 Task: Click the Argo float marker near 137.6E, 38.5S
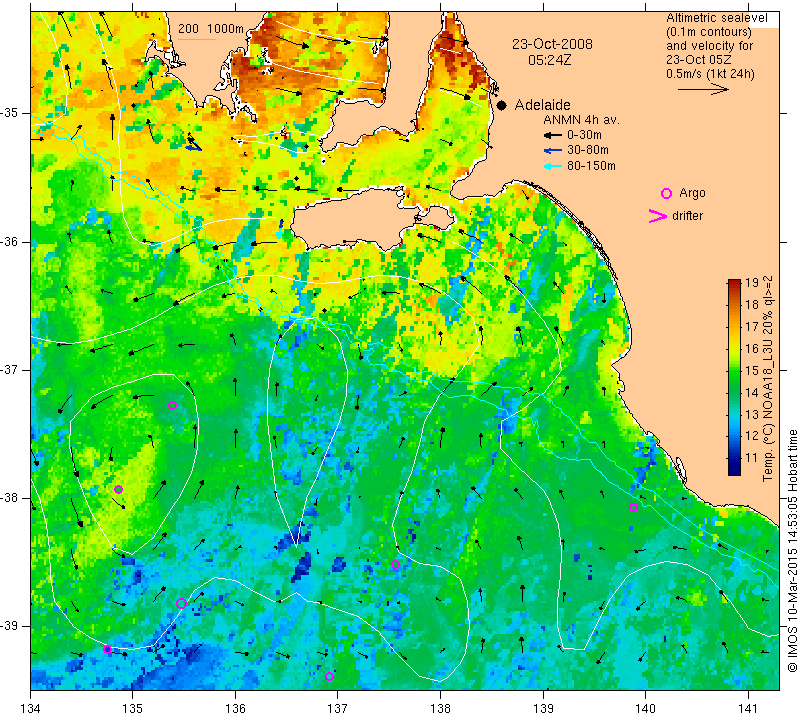pos(395,564)
